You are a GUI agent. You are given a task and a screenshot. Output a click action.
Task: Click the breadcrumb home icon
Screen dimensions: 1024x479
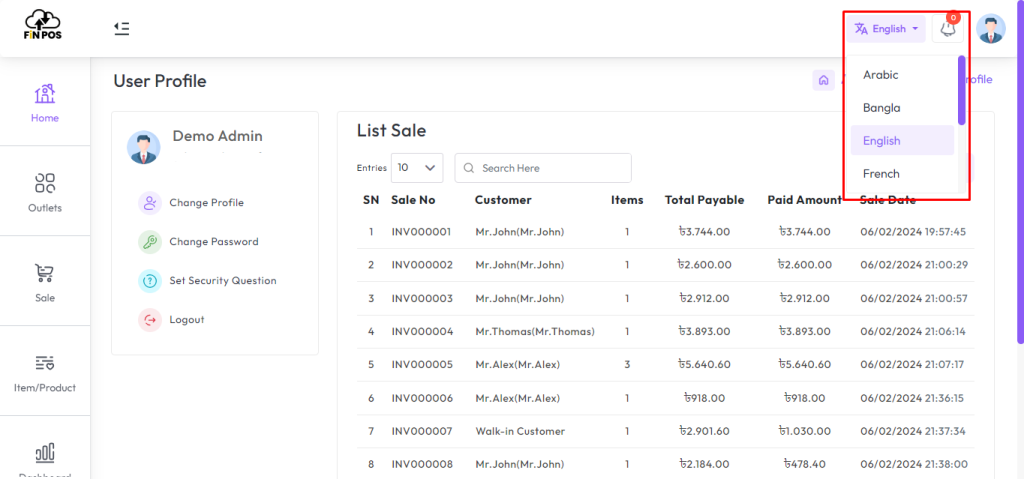[823, 80]
